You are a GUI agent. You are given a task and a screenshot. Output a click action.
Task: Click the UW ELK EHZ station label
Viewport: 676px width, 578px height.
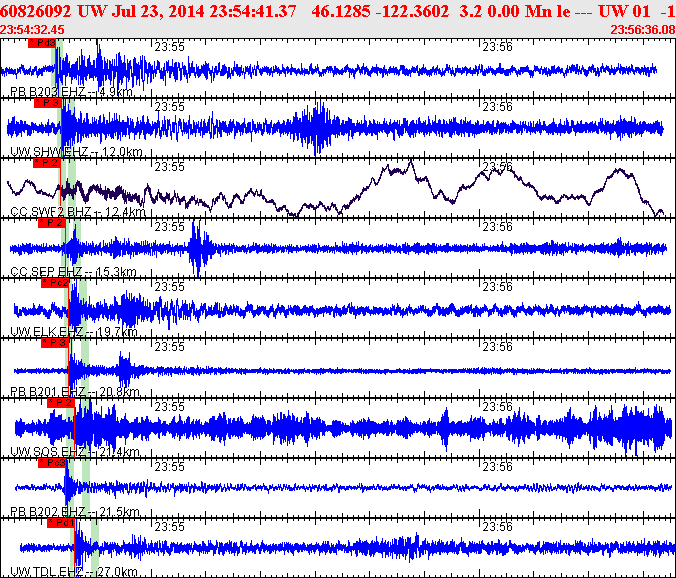coord(59,331)
